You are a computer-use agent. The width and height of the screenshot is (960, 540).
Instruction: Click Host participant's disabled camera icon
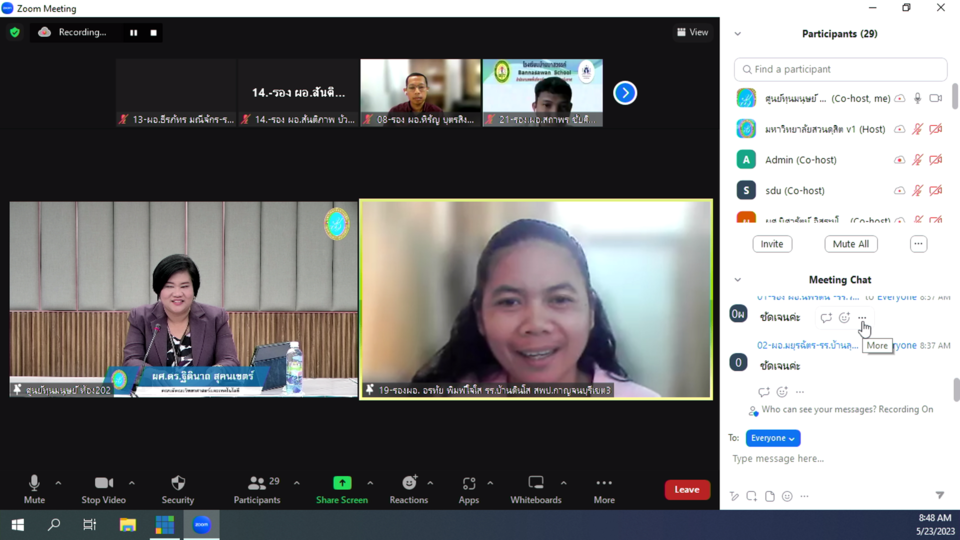pyautogui.click(x=936, y=129)
